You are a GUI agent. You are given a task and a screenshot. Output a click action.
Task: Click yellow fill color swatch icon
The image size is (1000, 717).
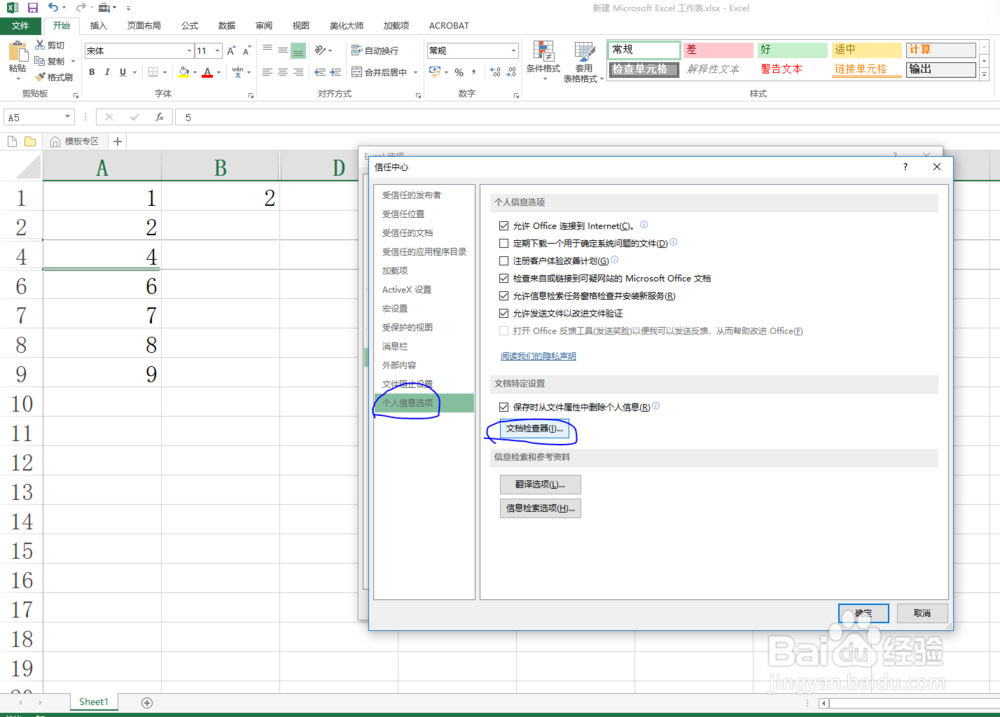pos(184,72)
